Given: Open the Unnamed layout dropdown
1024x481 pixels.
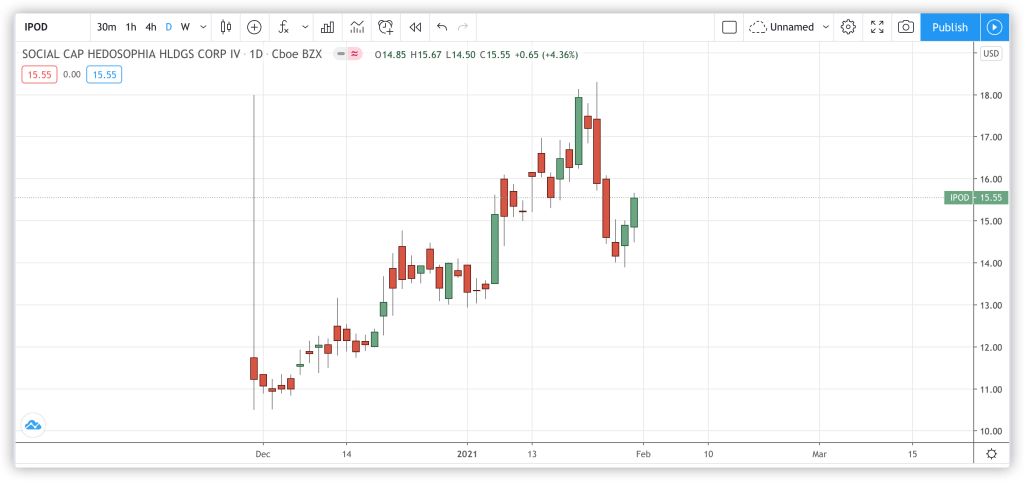Looking at the screenshot, I should tap(790, 27).
